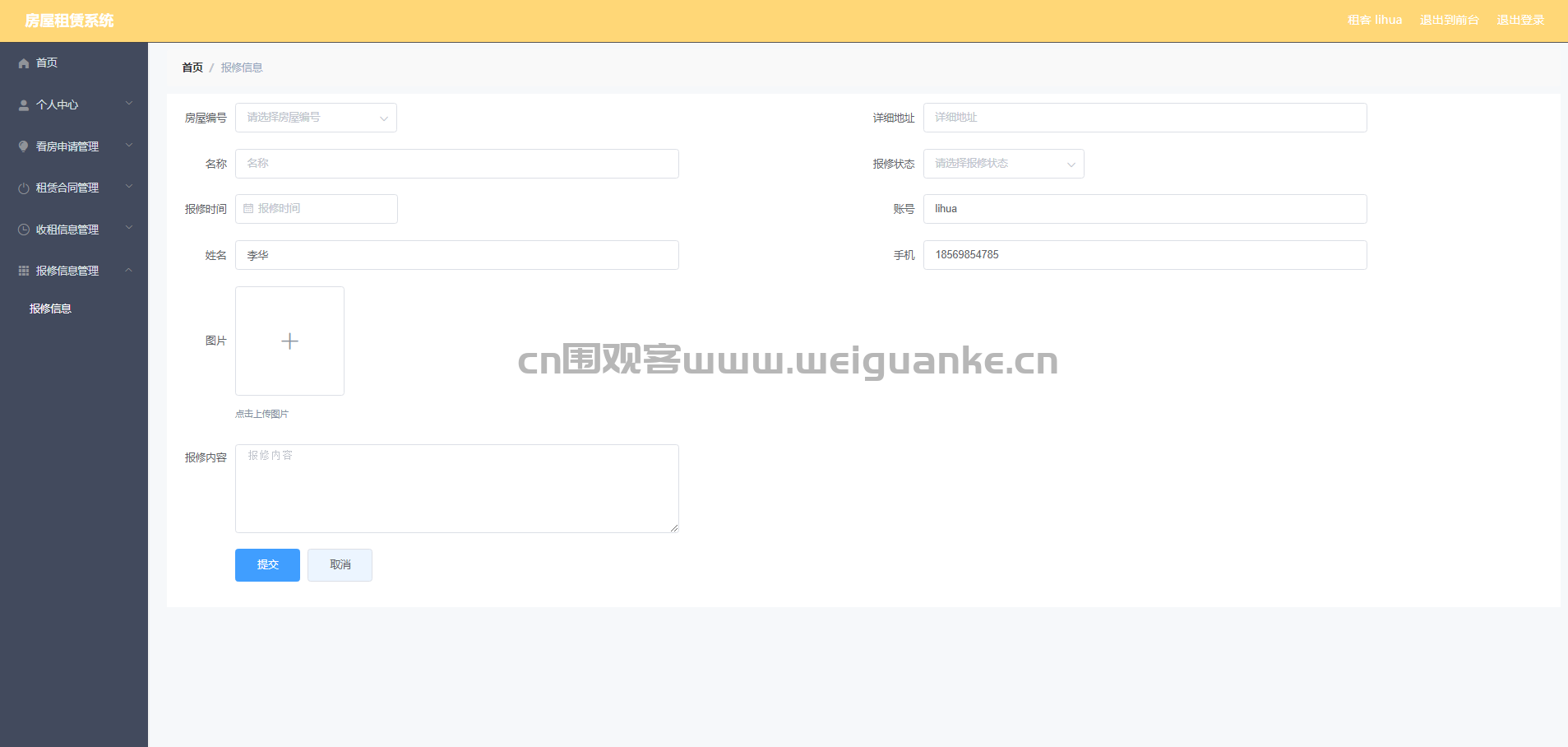Click the person icon beside 个人中心
Screen dimensions: 1568x747
point(24,105)
